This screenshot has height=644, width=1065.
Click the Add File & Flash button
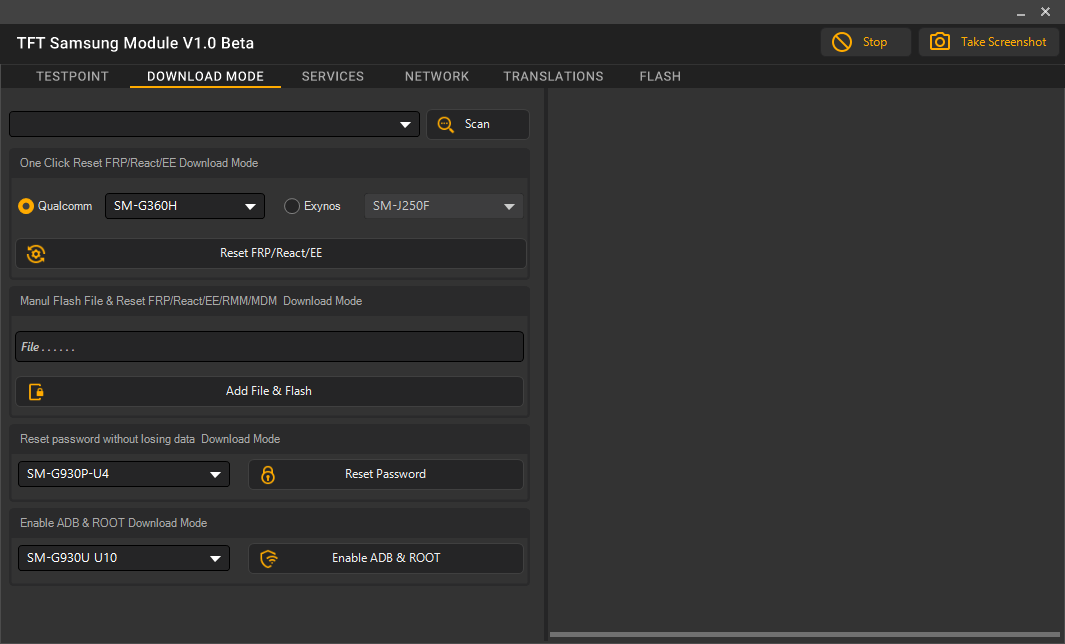tap(268, 391)
